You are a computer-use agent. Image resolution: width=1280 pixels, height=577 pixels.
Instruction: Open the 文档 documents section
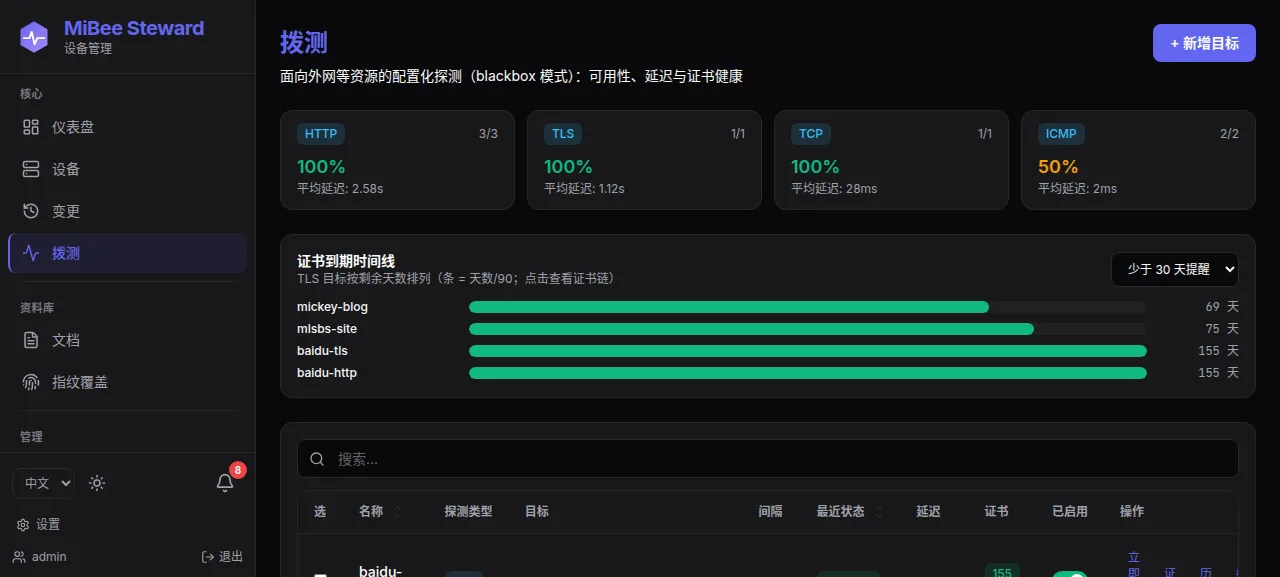127,340
